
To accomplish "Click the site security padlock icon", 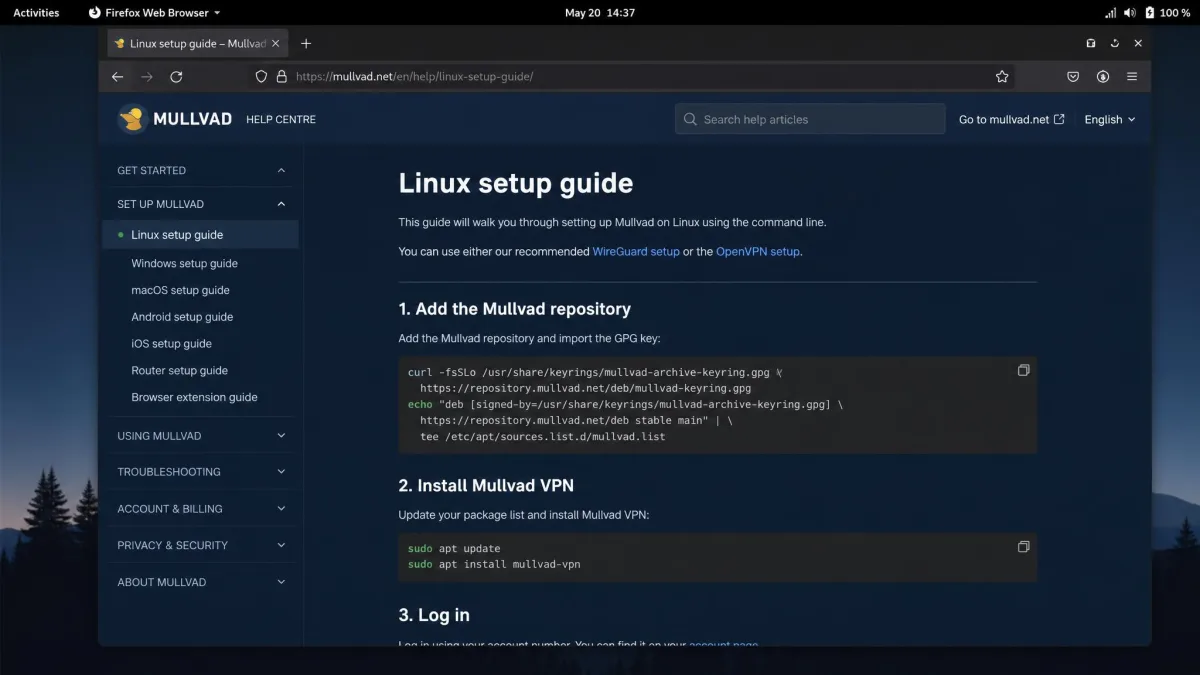I will coord(281,76).
